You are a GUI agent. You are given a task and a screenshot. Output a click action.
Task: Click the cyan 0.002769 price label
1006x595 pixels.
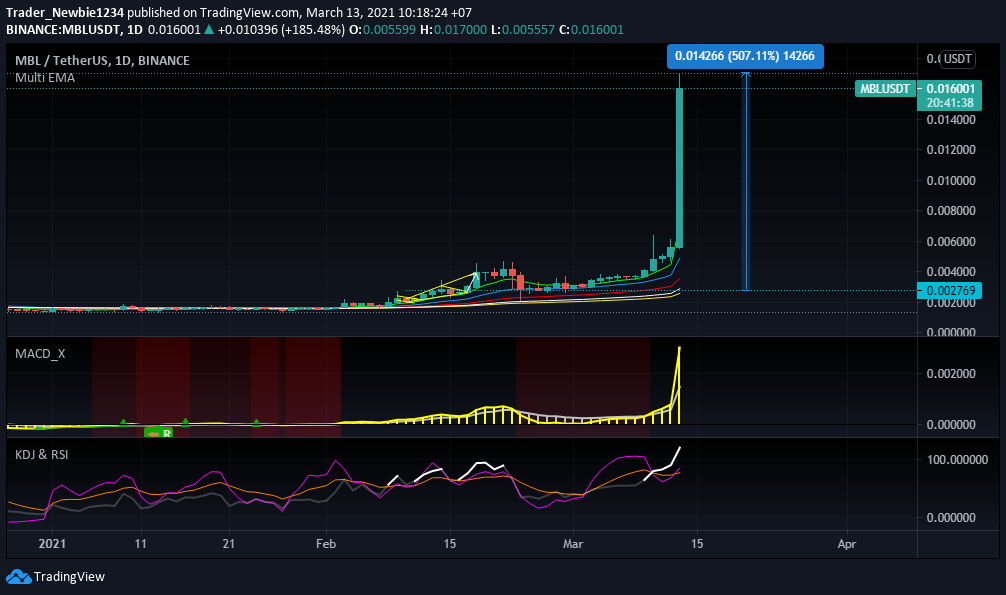click(x=950, y=291)
